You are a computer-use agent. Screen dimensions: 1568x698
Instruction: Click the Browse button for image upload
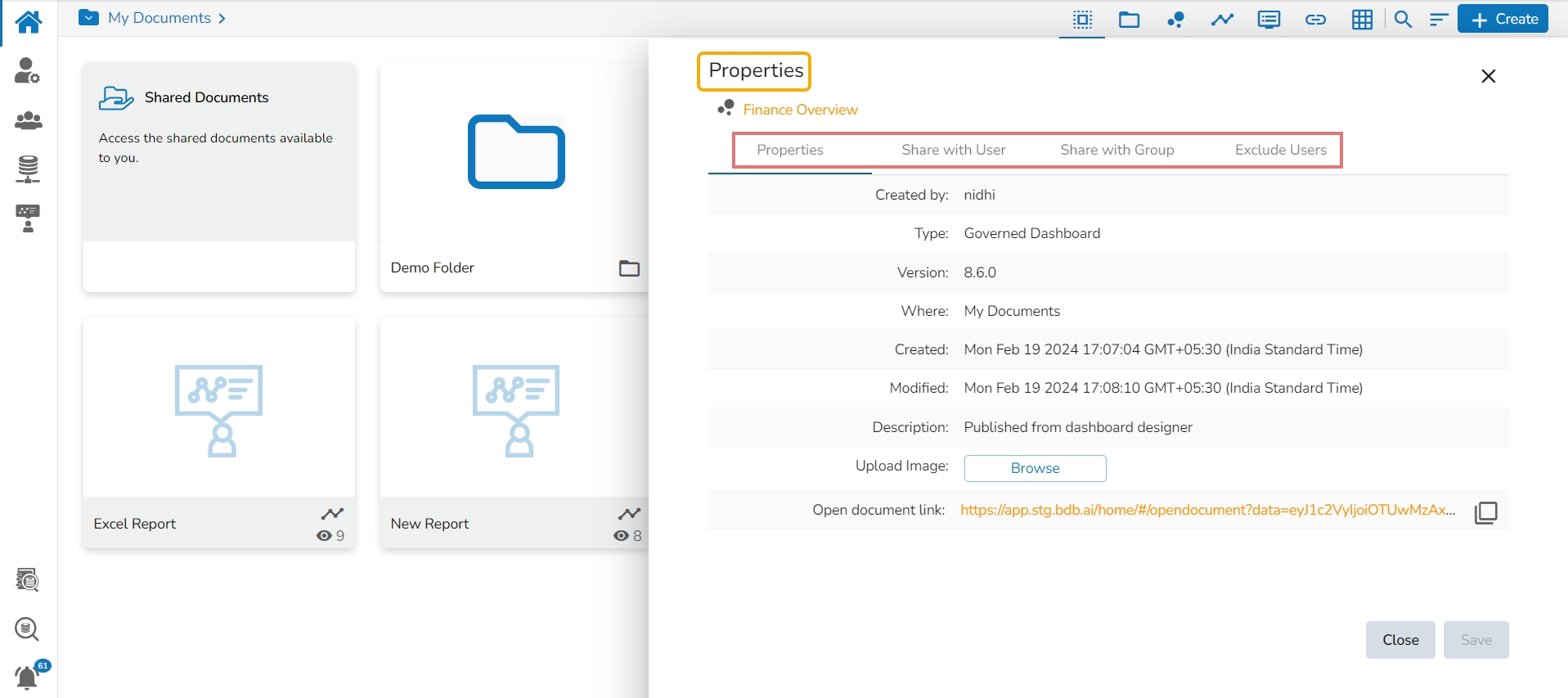click(x=1035, y=468)
